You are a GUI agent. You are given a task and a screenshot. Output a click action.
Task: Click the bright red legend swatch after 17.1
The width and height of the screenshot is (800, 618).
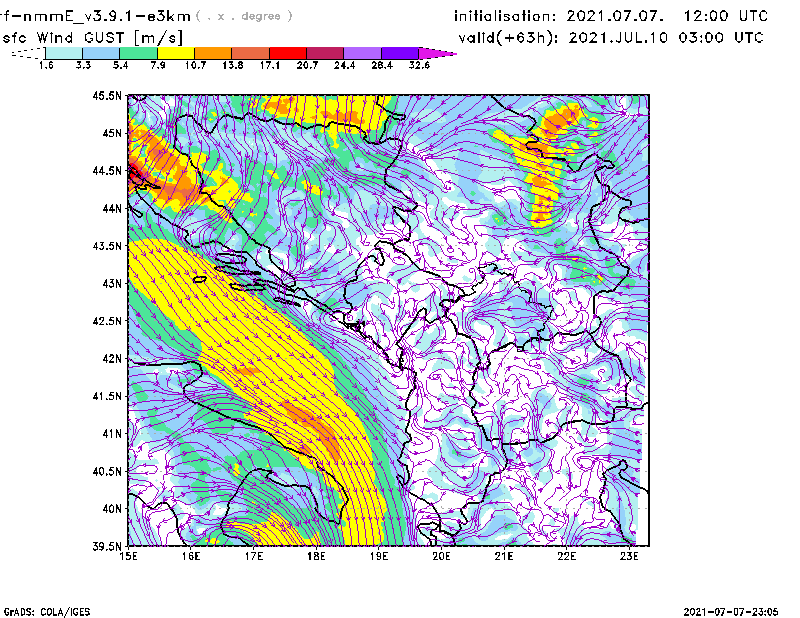pyautogui.click(x=288, y=53)
